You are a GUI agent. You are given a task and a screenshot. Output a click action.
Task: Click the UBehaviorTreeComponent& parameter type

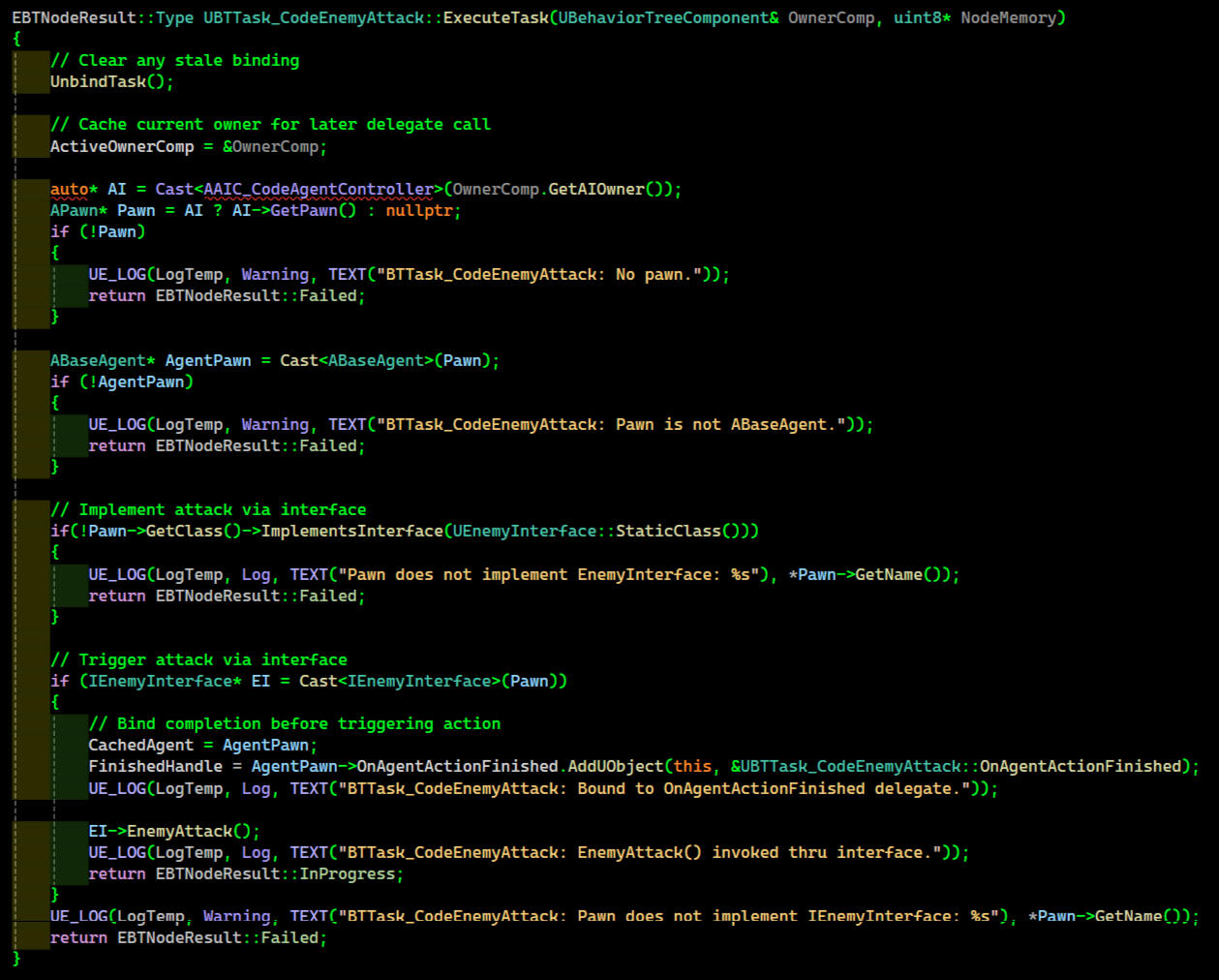(668, 17)
